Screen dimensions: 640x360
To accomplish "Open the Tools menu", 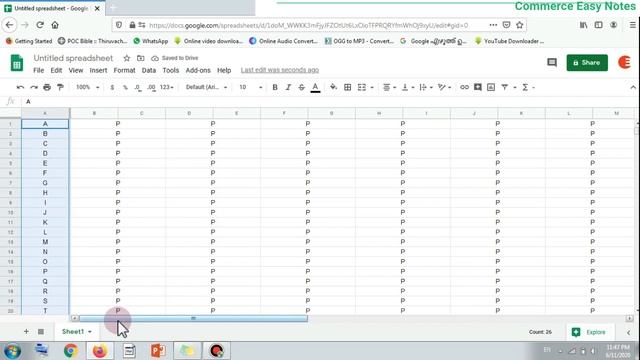I will pos(171,70).
